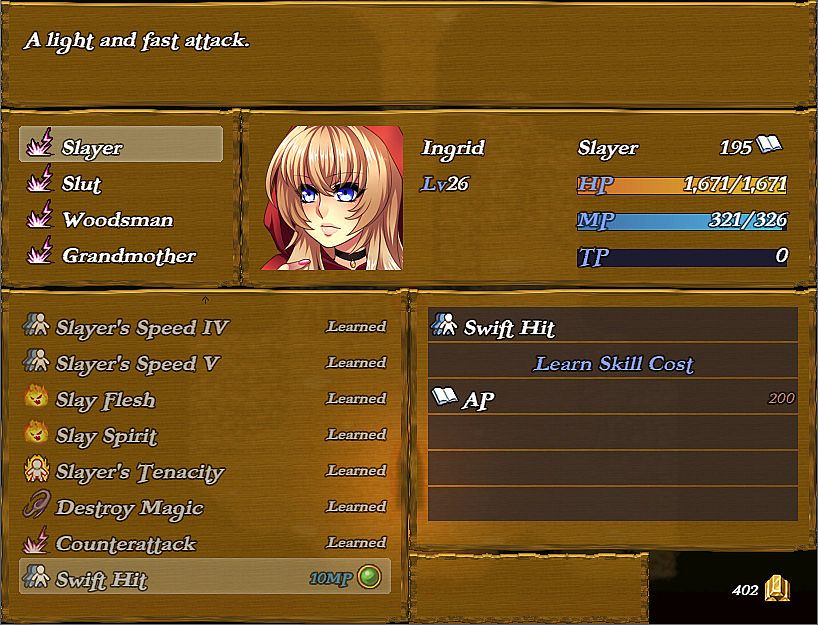Click the skill list scroll-up arrow
The height and width of the screenshot is (625, 818).
click(205, 300)
